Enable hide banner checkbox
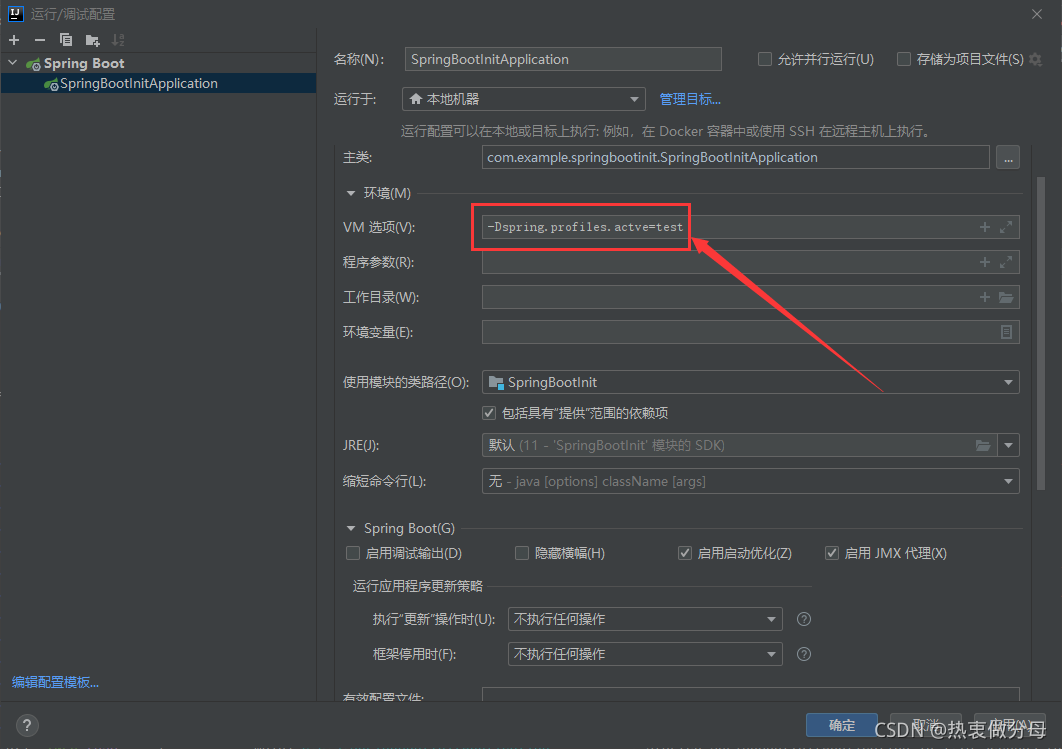The width and height of the screenshot is (1062, 749). pyautogui.click(x=522, y=553)
